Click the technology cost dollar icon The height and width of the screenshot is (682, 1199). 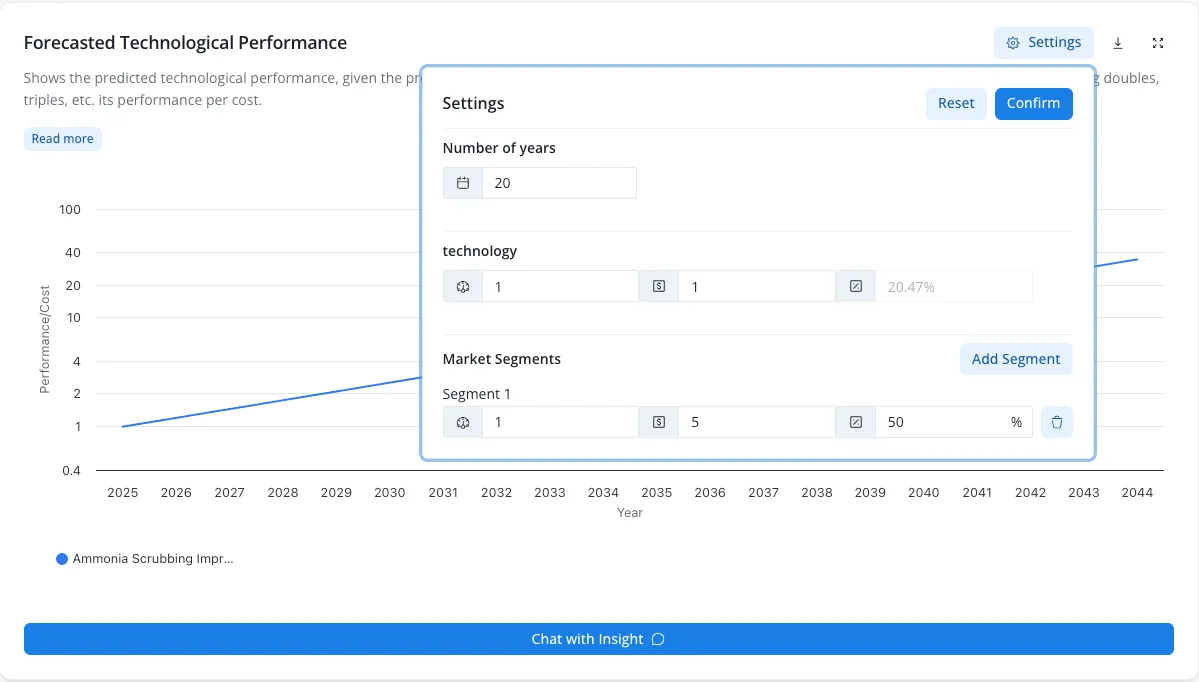tap(658, 287)
